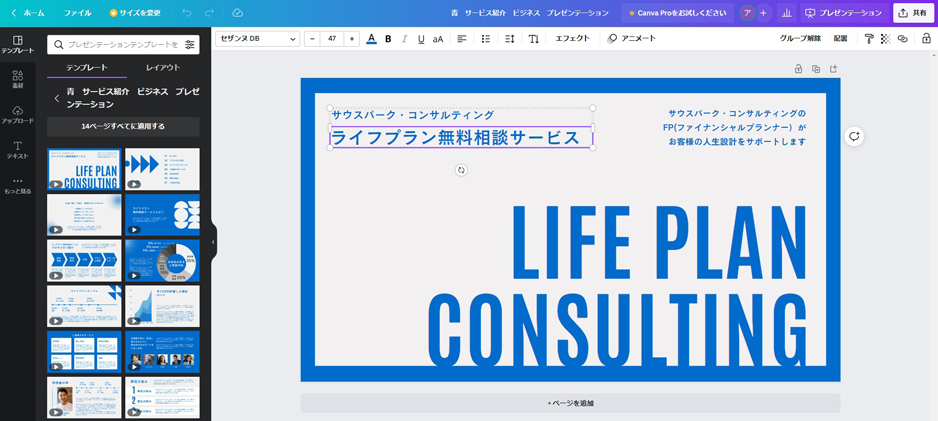Click グループ解除 ungroup
This screenshot has height=421, width=938.
tap(800, 38)
